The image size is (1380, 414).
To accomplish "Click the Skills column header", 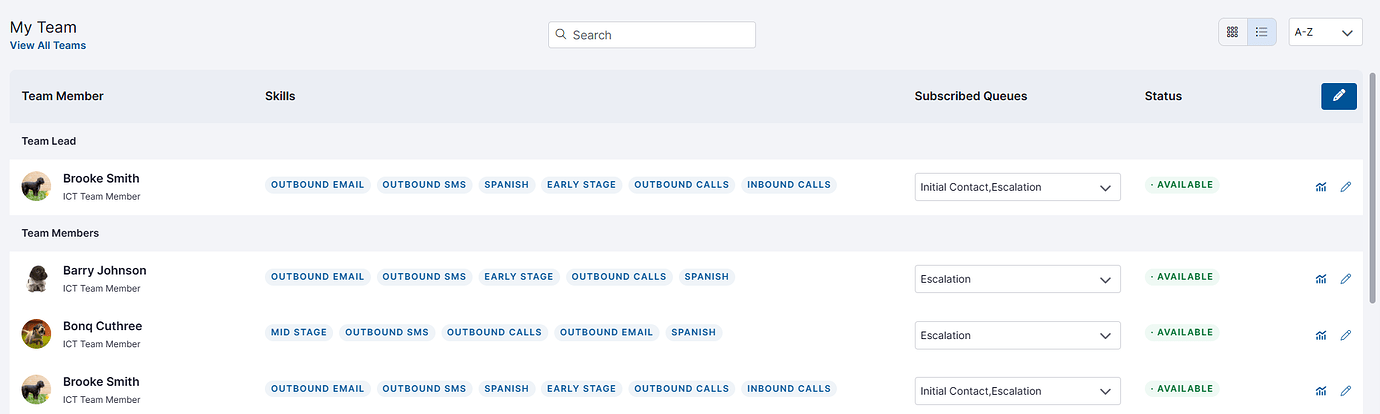I will pos(280,96).
